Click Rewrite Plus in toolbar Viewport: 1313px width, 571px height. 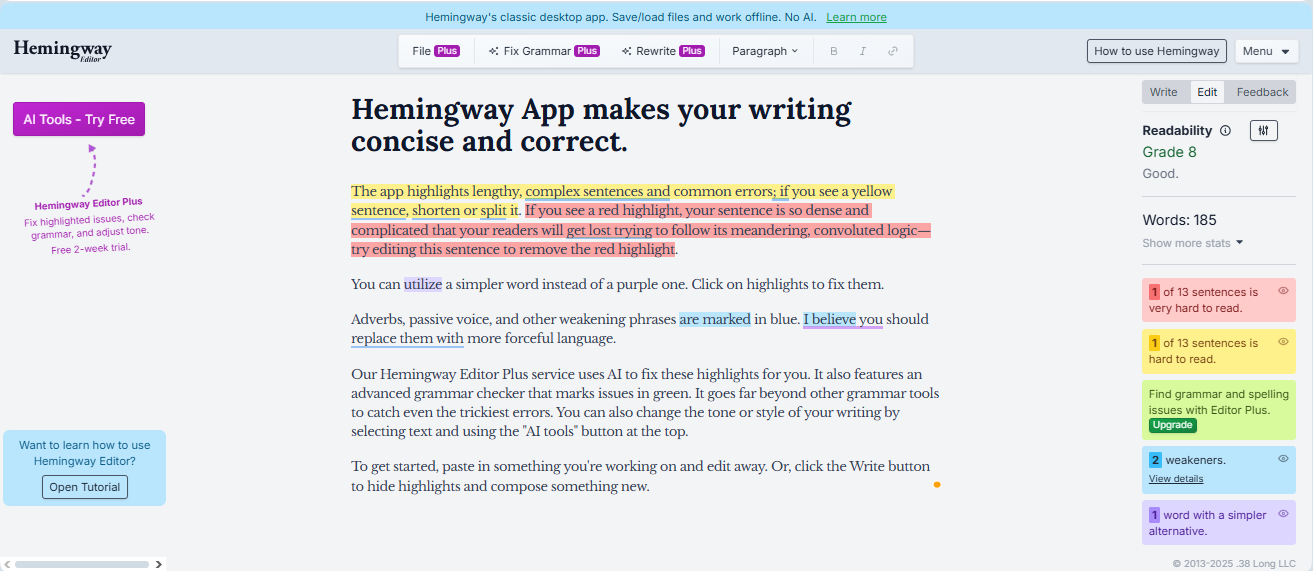coord(663,51)
